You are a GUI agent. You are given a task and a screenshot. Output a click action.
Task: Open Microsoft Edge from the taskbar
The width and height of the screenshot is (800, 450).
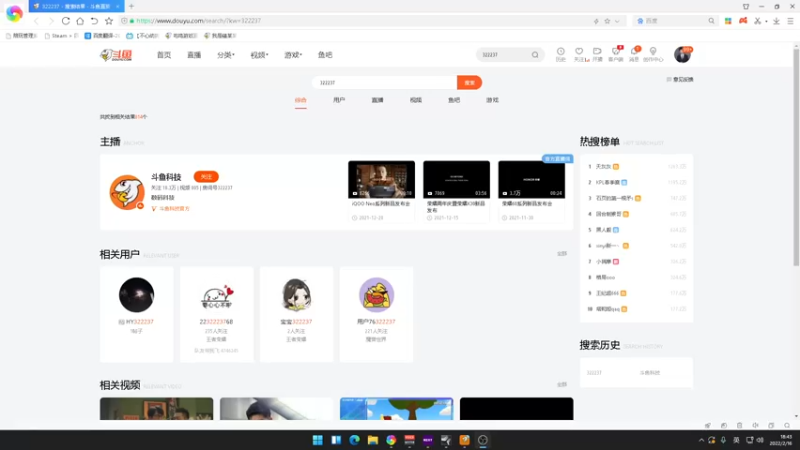[x=354, y=440]
